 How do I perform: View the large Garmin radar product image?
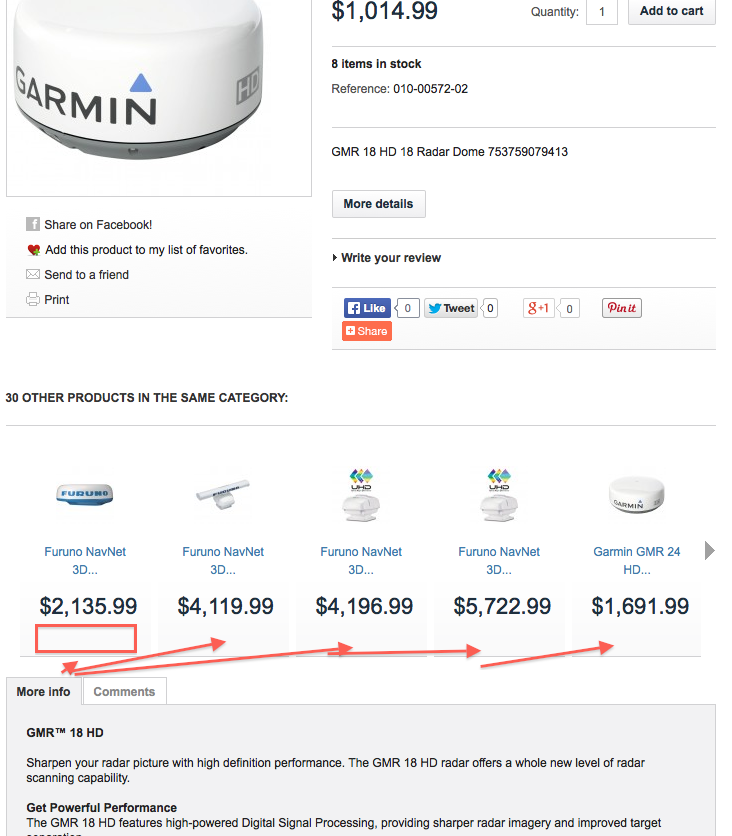click(159, 96)
